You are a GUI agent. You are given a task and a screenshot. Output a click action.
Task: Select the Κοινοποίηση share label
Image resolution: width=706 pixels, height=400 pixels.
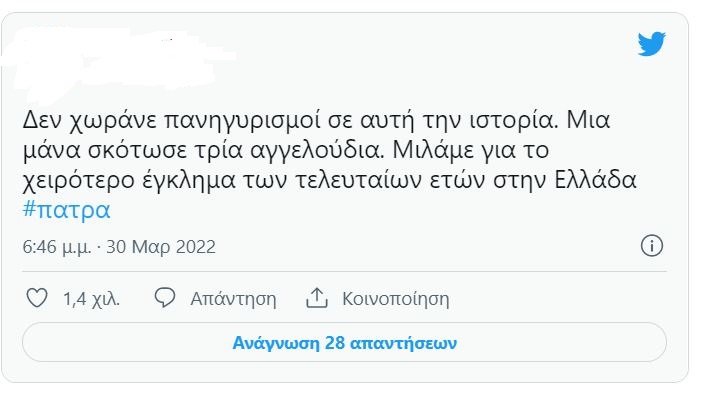point(396,299)
